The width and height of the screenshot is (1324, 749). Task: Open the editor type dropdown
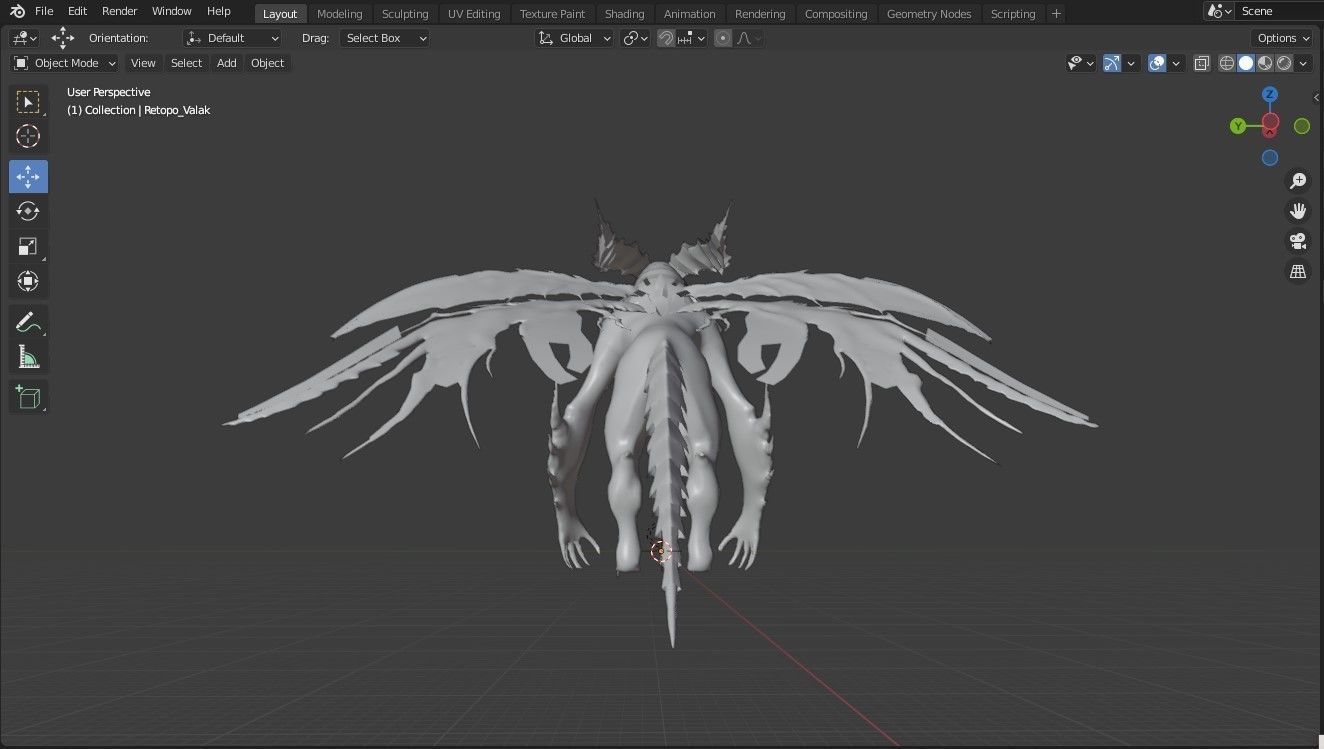coord(25,38)
